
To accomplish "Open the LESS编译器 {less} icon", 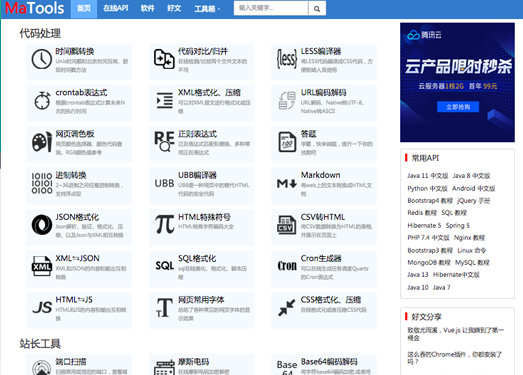I will click(287, 59).
